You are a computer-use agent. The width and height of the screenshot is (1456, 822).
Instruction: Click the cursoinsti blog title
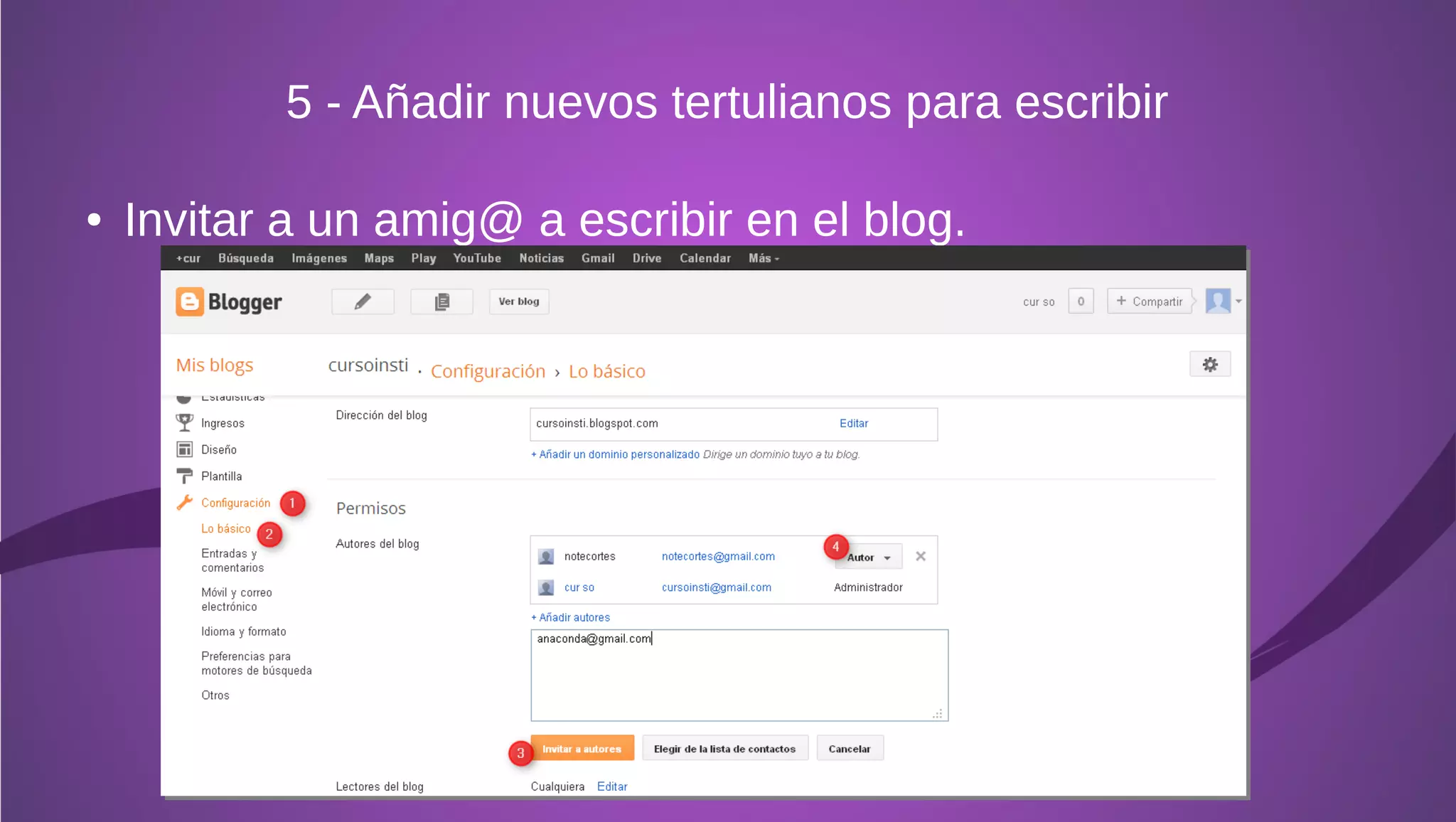[368, 365]
